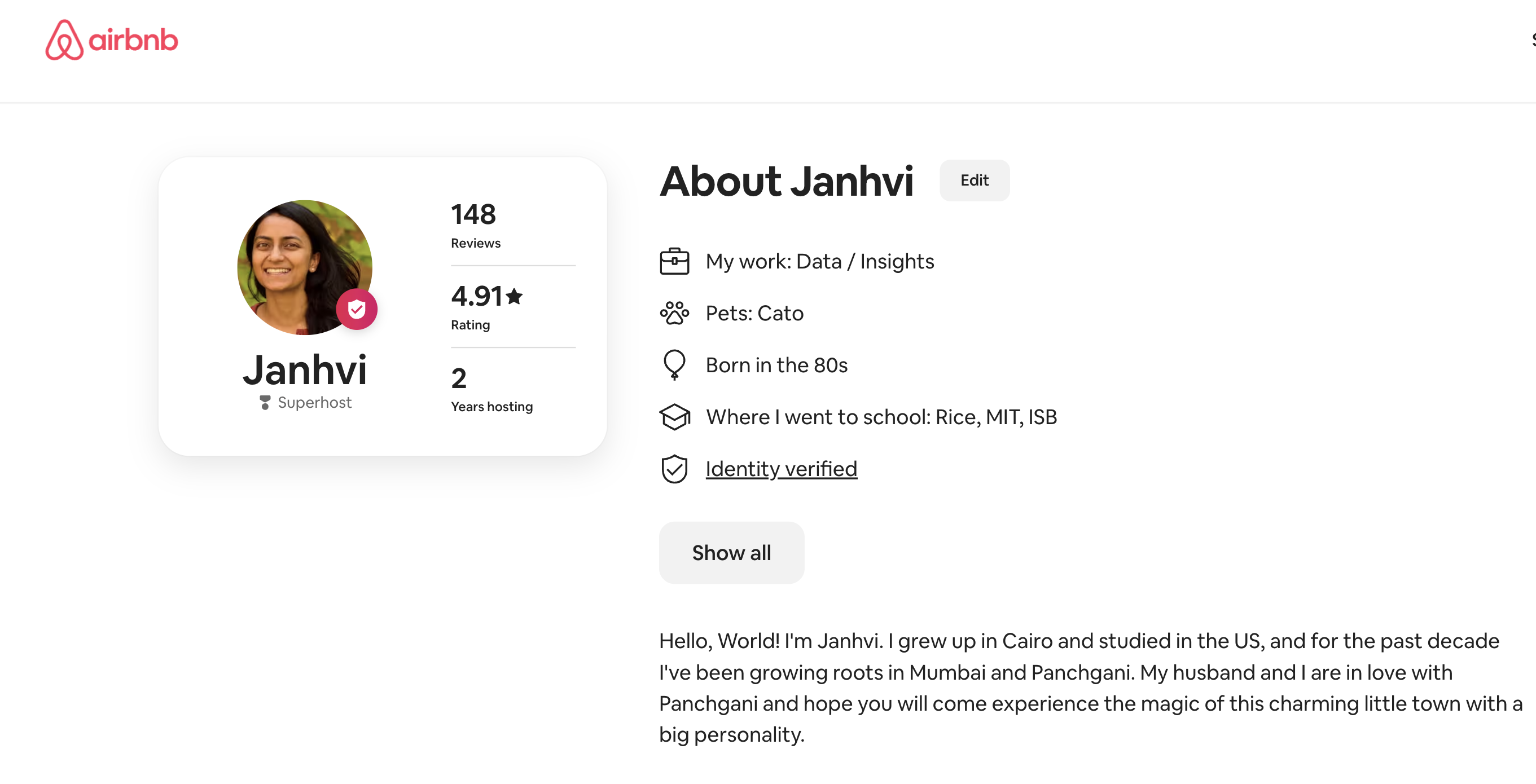
Task: Select the About Janhvi heading
Action: click(x=787, y=181)
